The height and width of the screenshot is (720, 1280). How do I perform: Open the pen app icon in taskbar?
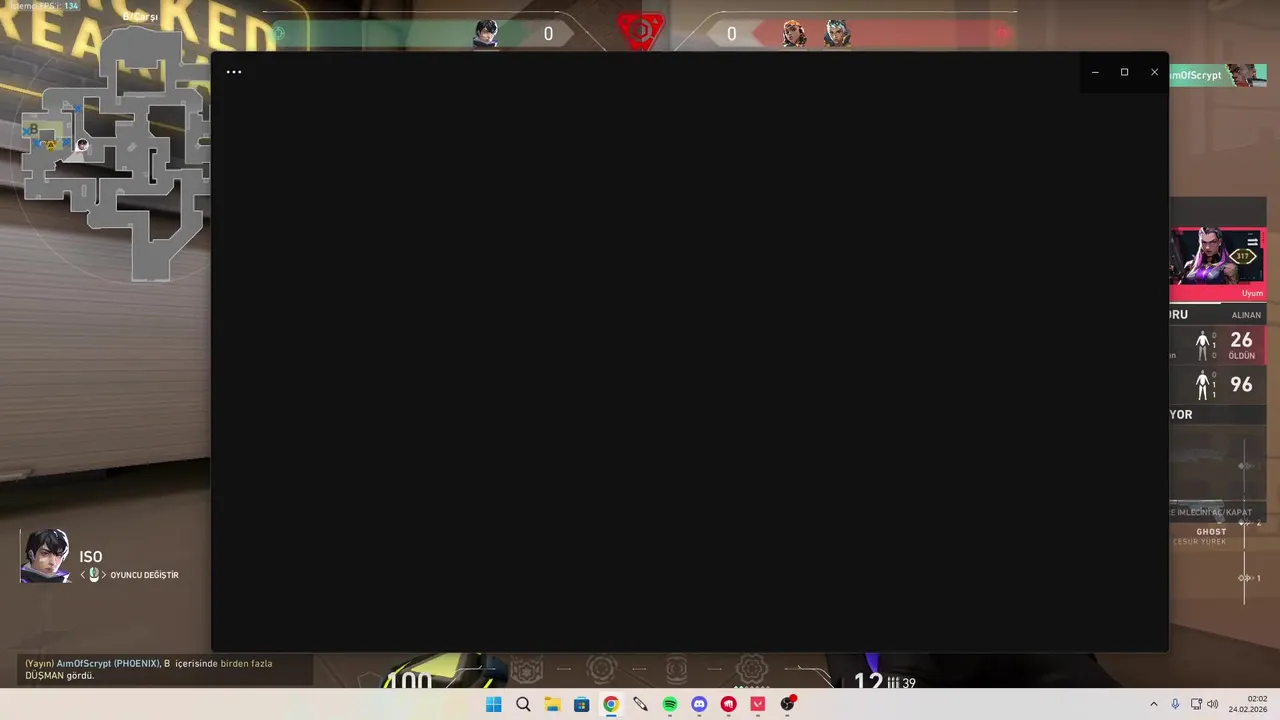pos(640,704)
